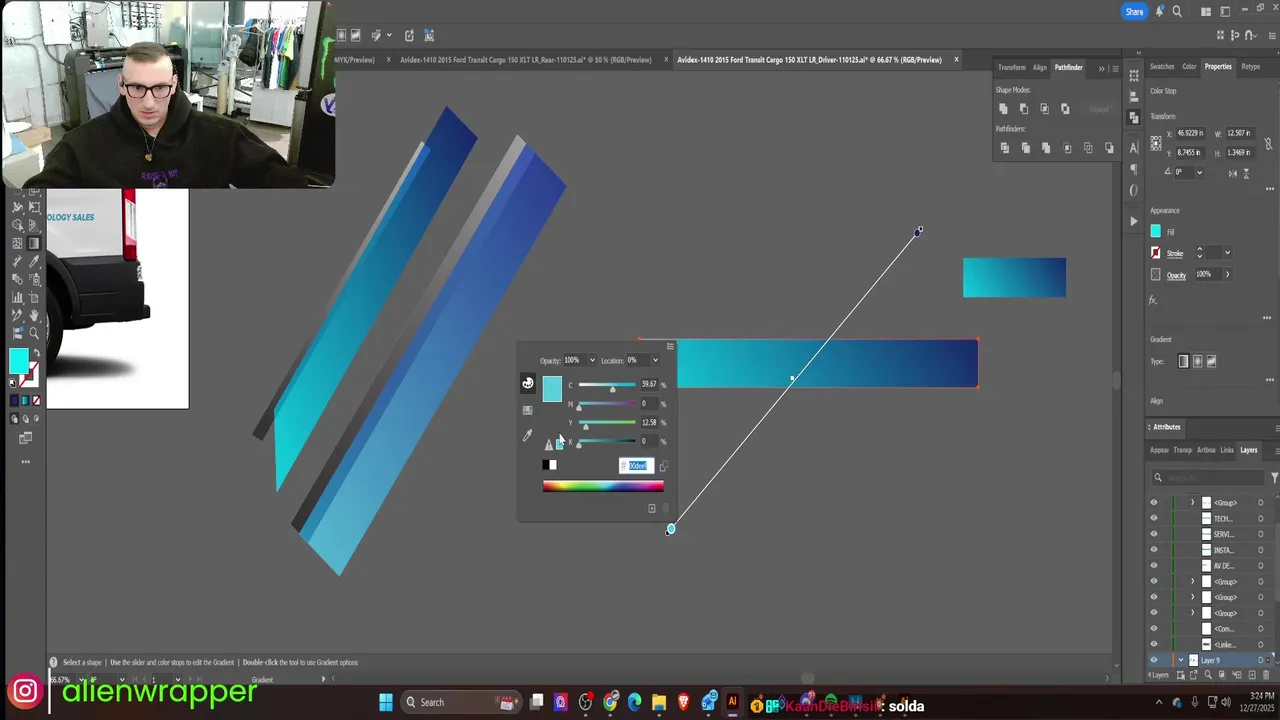The width and height of the screenshot is (1280, 720).
Task: Select the Eyedropper tool in the toolbar
Action: (x=33, y=261)
